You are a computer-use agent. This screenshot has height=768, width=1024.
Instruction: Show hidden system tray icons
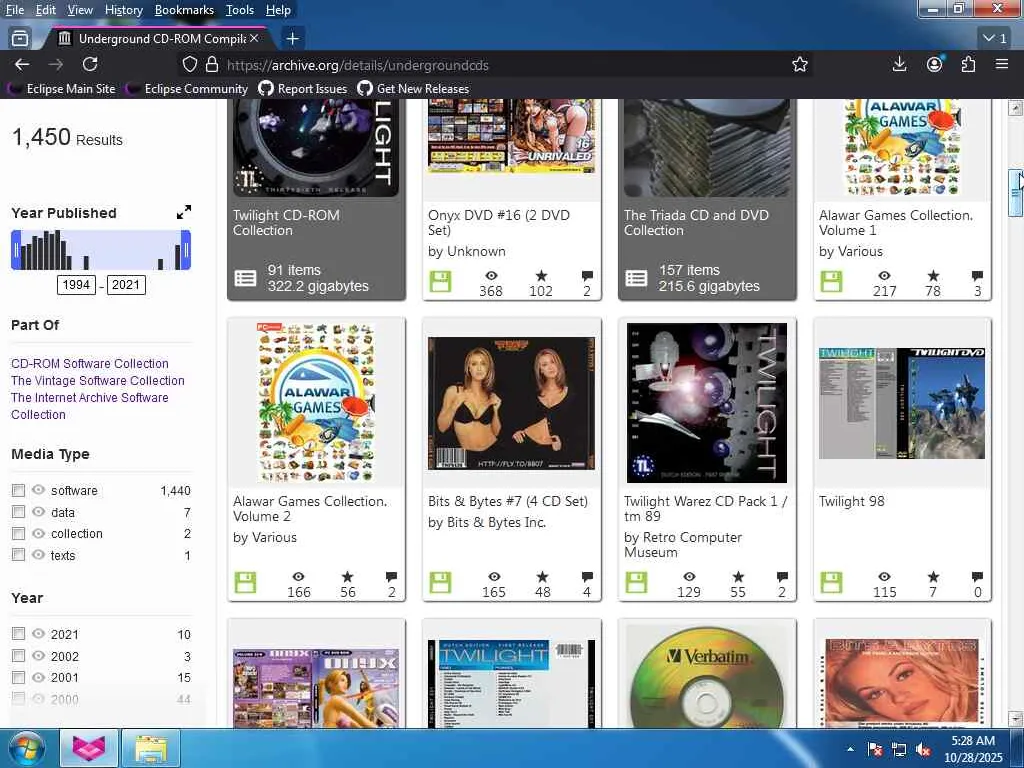click(x=850, y=750)
